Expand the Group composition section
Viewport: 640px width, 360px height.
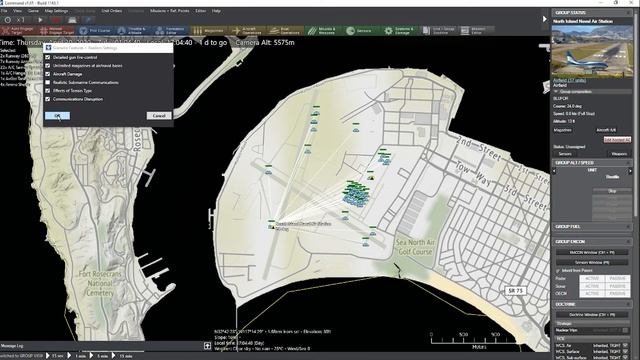556,92
